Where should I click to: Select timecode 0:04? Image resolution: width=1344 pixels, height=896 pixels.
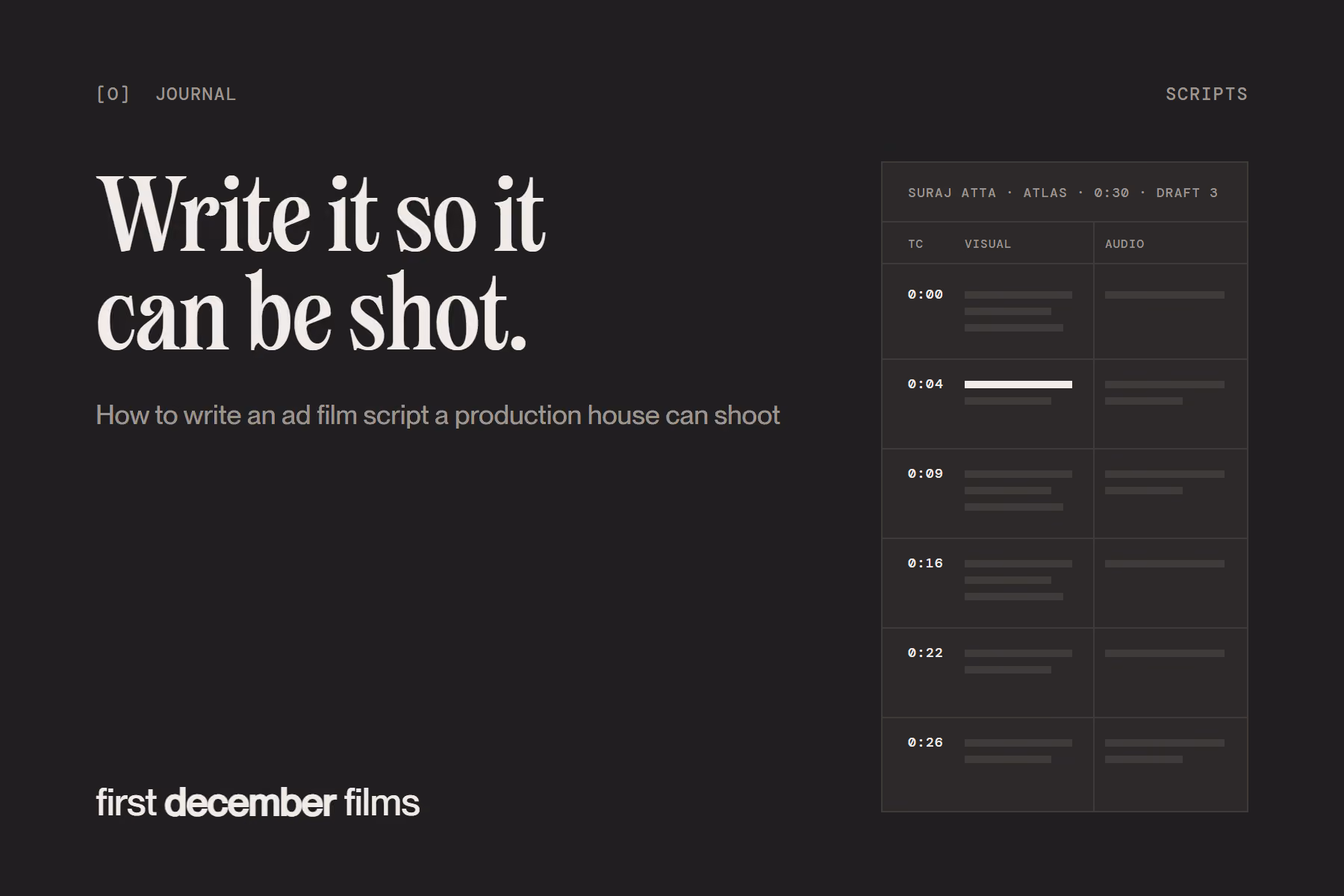[x=925, y=385]
